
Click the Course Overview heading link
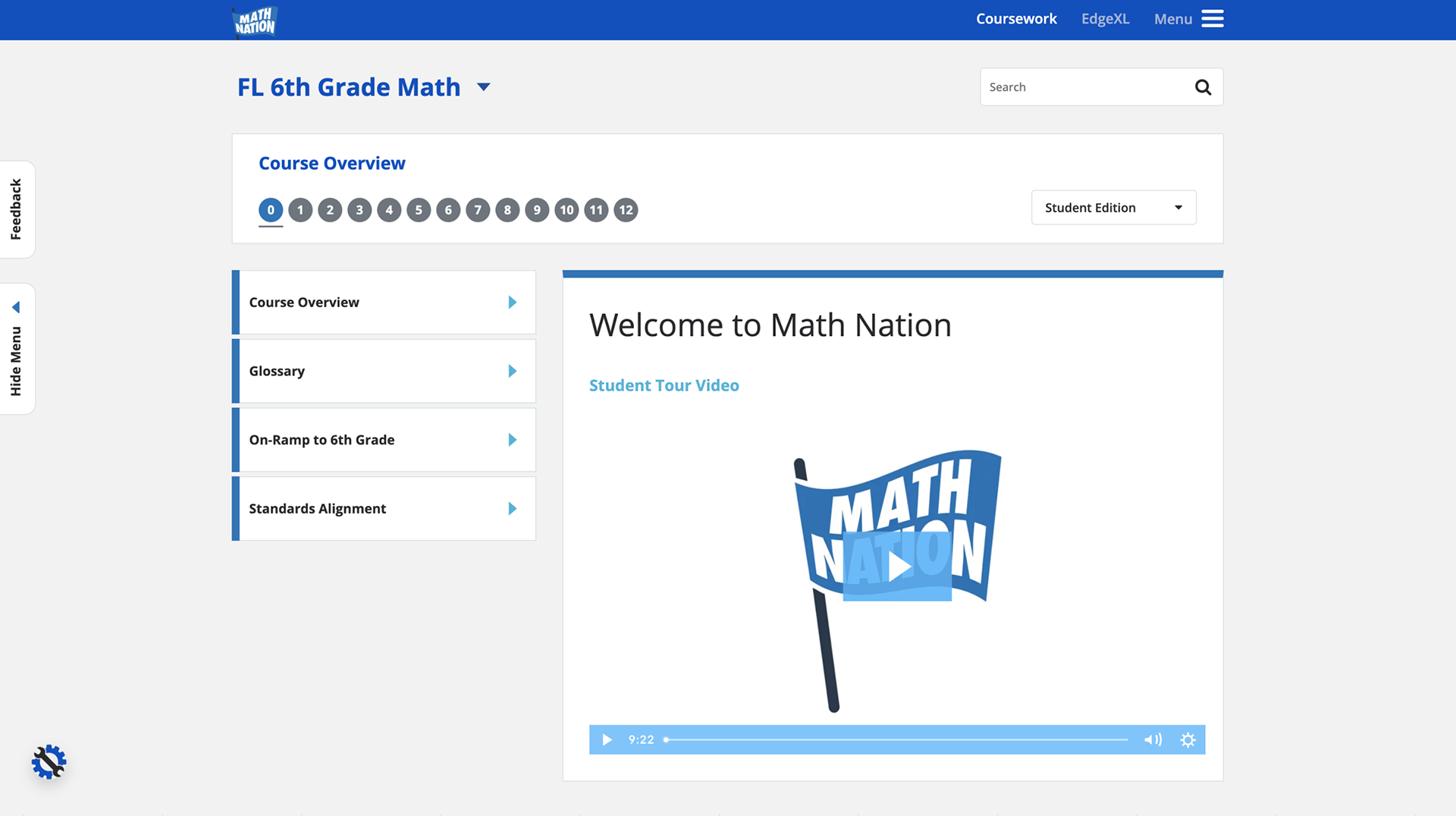pyautogui.click(x=331, y=163)
